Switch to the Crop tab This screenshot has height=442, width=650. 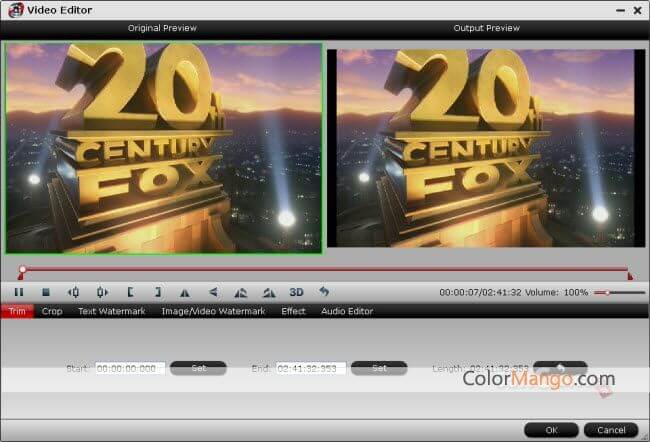[x=52, y=311]
